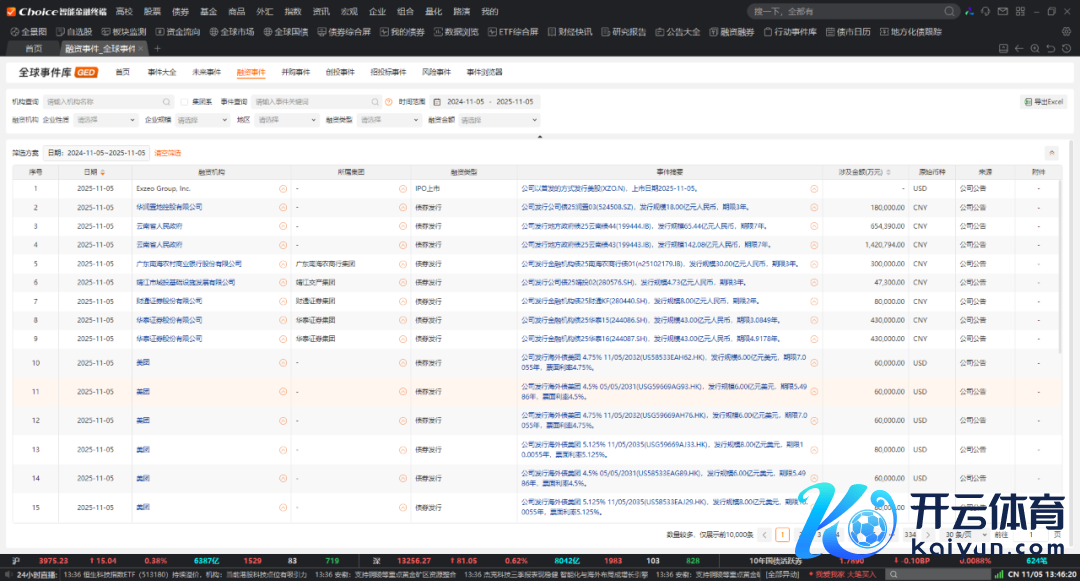Click the sort arrow on 日期 column
The height and width of the screenshot is (581, 1080).
pyautogui.click(x=103, y=172)
